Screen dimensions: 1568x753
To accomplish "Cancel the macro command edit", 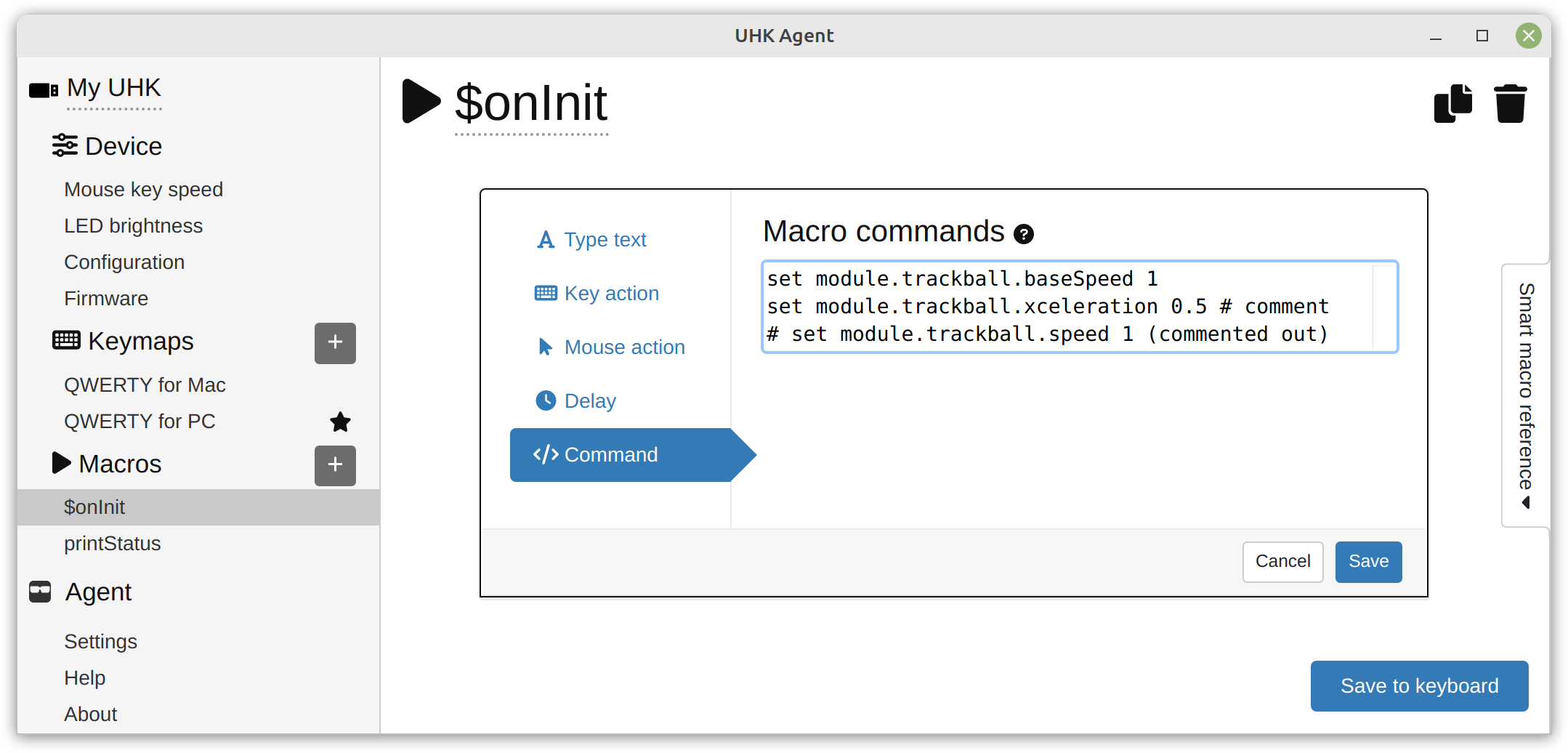I will (1282, 562).
